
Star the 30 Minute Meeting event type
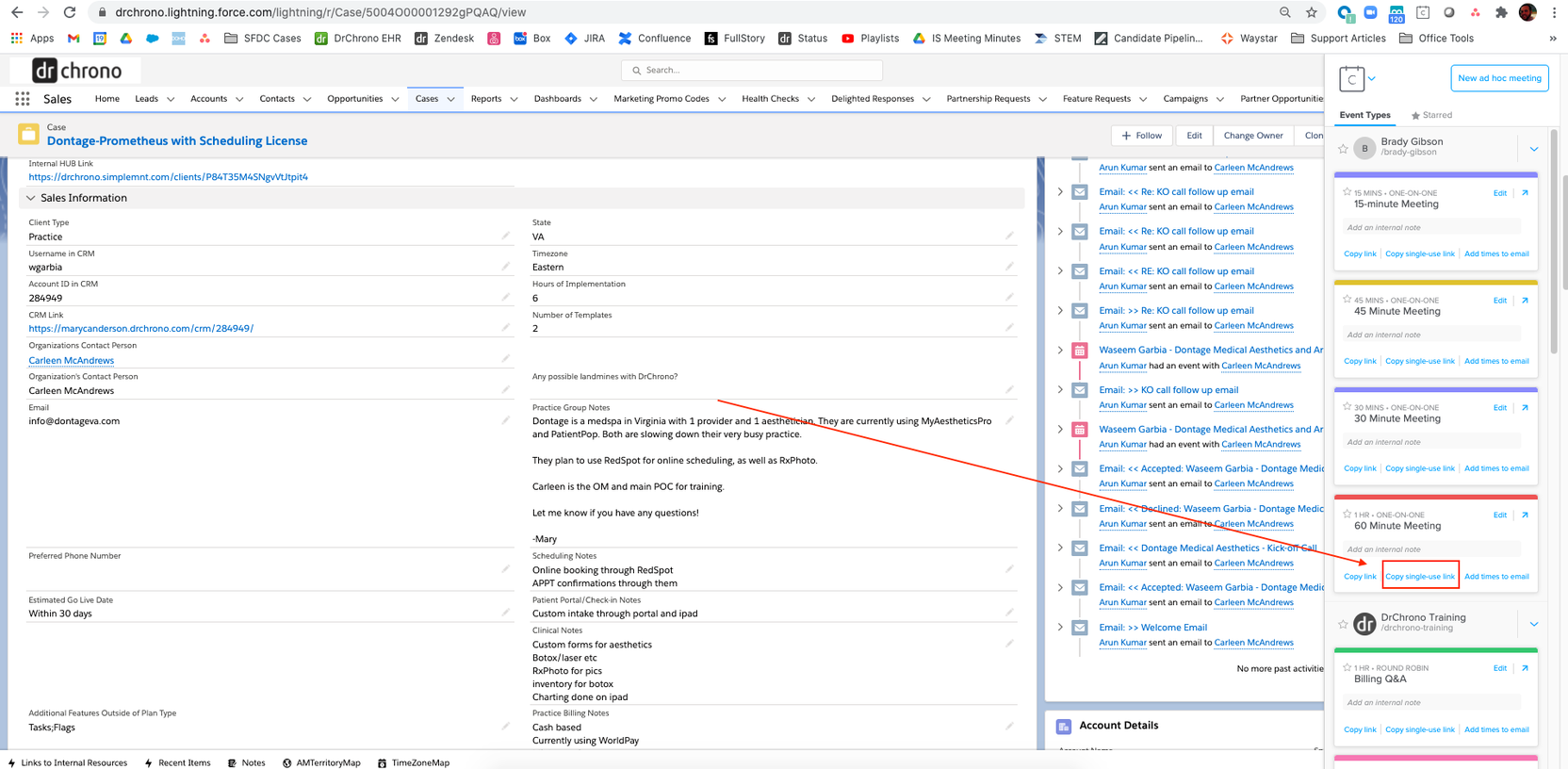1347,407
